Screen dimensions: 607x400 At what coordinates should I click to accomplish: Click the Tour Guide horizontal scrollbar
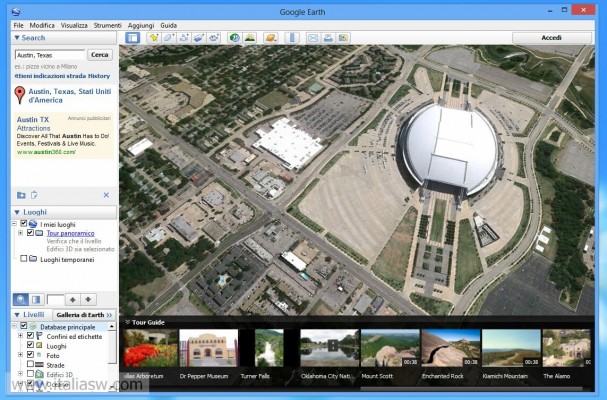click(x=471, y=388)
